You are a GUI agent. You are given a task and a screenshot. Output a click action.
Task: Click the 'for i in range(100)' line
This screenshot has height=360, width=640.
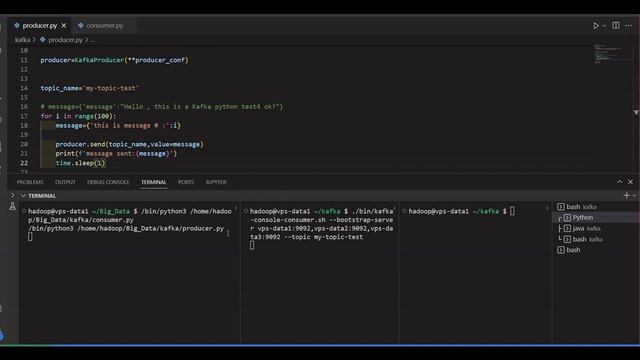coord(78,116)
